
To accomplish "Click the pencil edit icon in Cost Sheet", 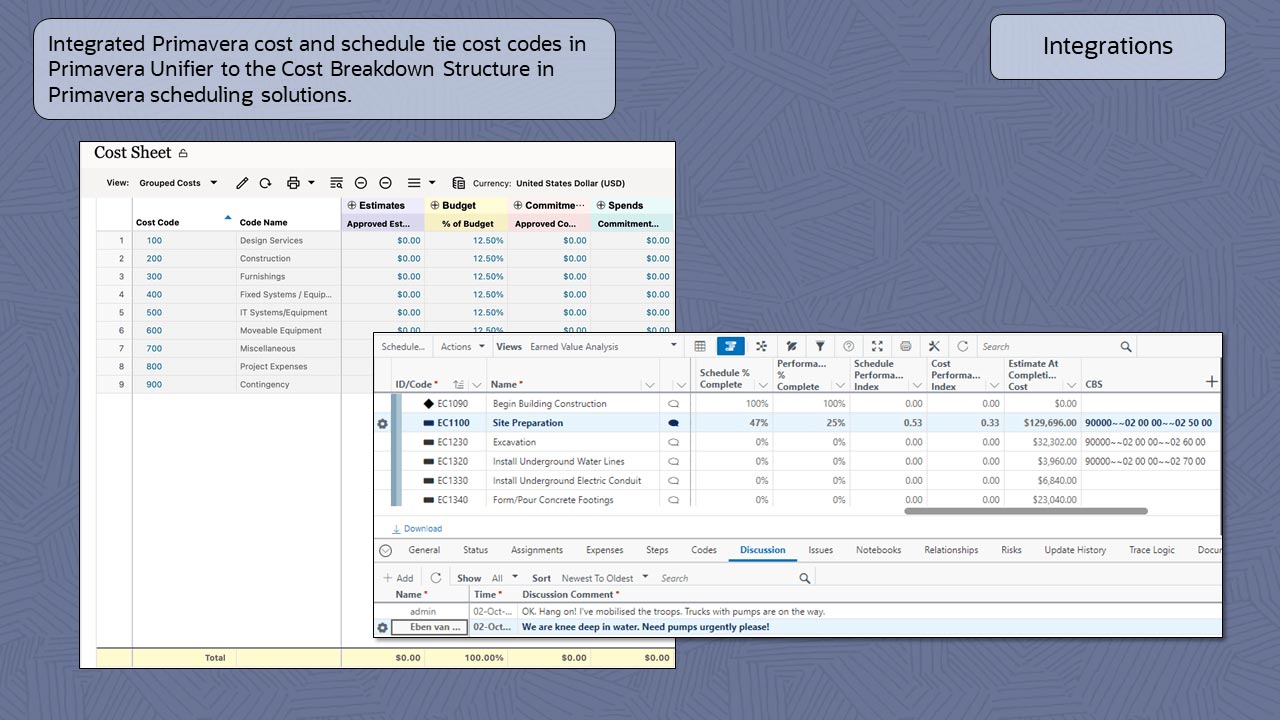I will (x=242, y=183).
